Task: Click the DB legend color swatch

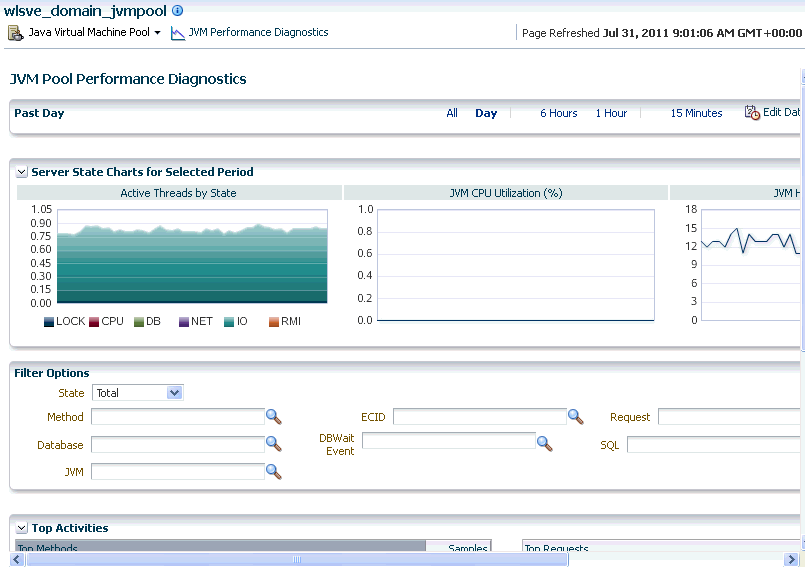Action: tap(139, 322)
